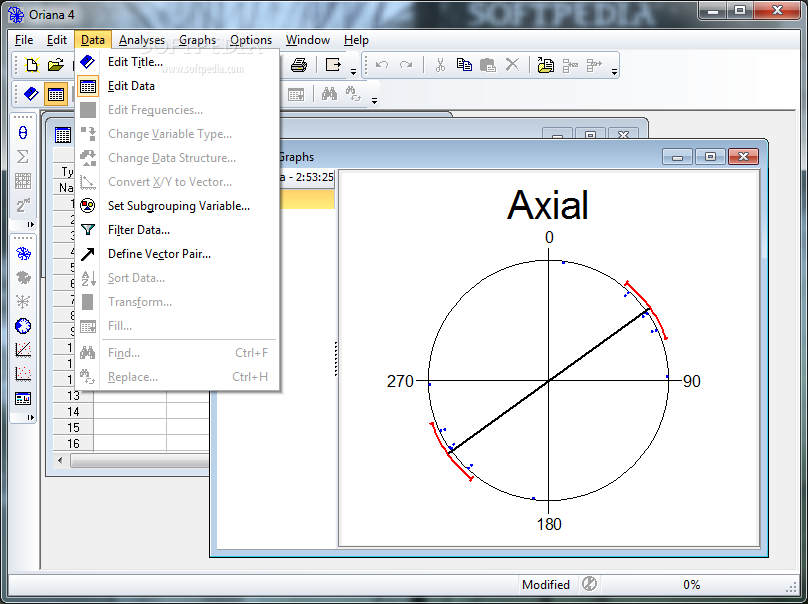Viewport: 808px width, 604px height.
Task: Click the Undo arrow icon
Action: point(382,65)
